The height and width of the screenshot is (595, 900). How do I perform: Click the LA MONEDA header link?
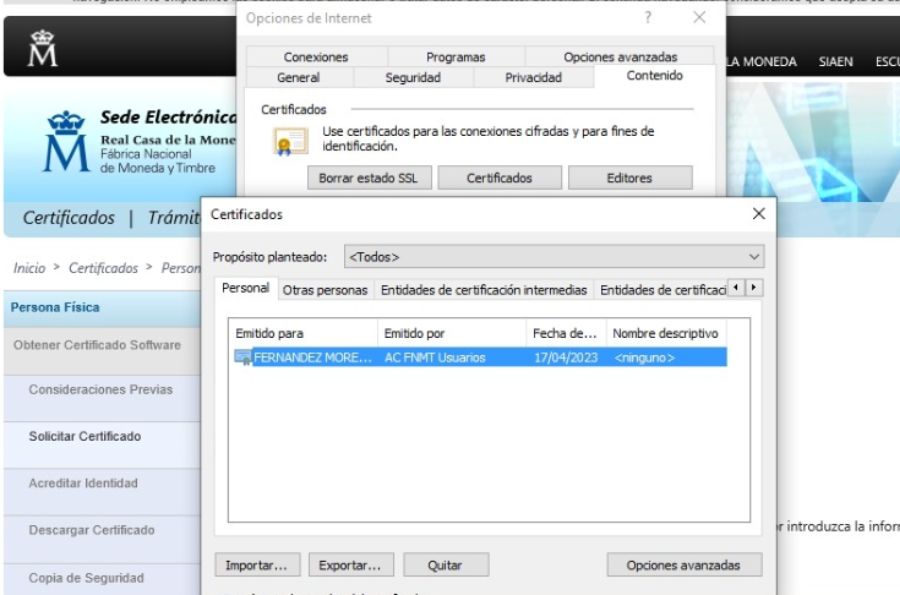tap(762, 62)
